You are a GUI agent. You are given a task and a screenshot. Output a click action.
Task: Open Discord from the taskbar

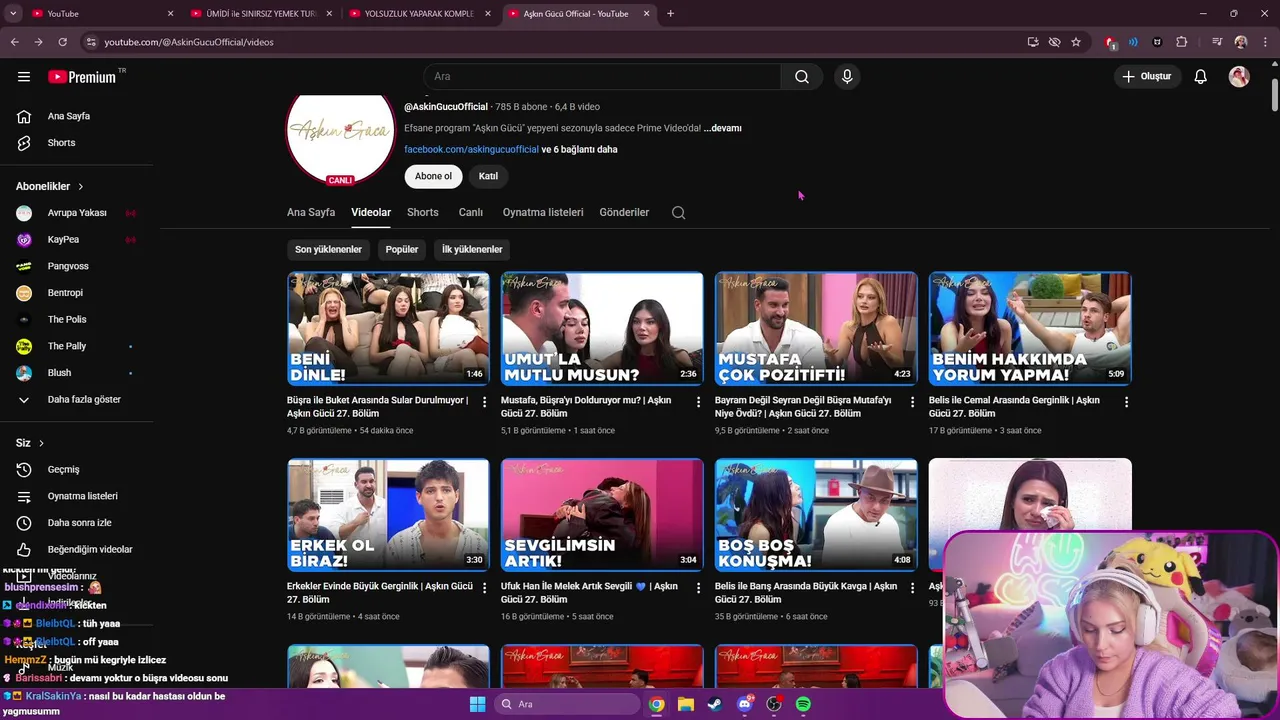pos(744,704)
